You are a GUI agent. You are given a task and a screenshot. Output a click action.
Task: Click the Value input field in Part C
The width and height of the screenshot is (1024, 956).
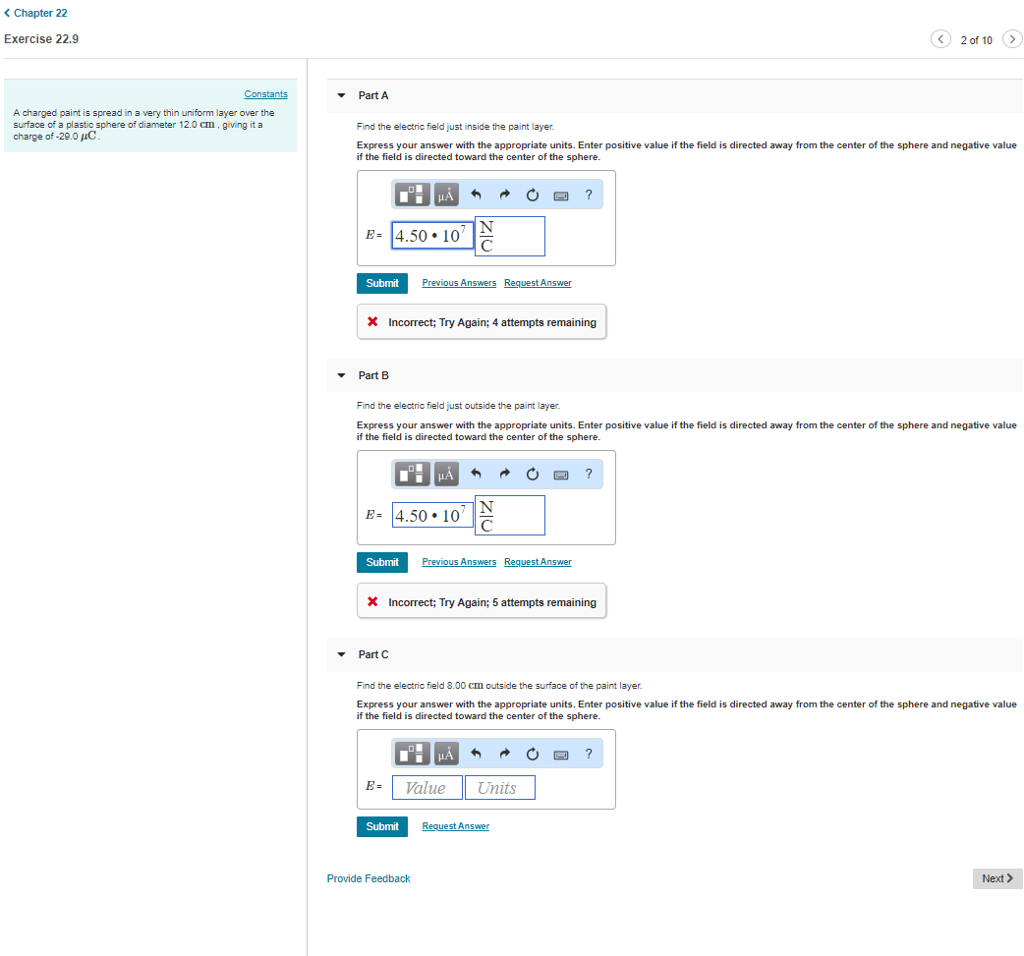point(427,787)
